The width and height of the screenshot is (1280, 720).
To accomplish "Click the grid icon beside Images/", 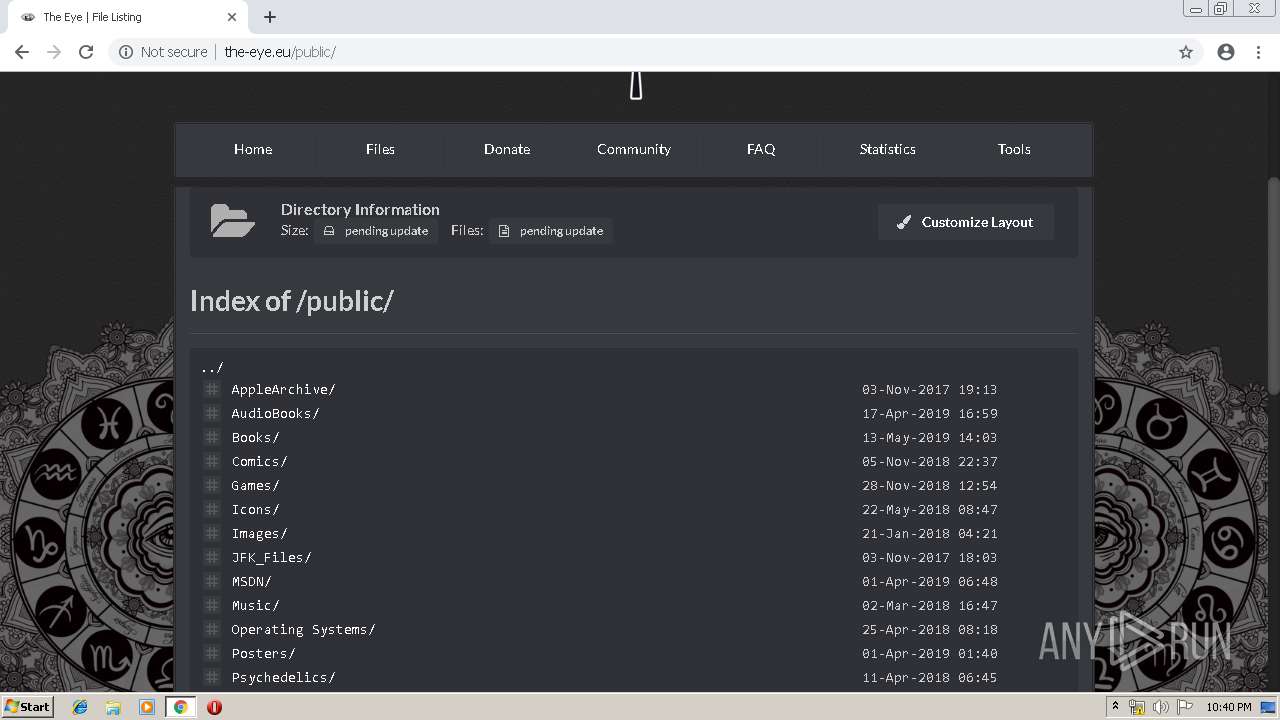I will coord(212,533).
